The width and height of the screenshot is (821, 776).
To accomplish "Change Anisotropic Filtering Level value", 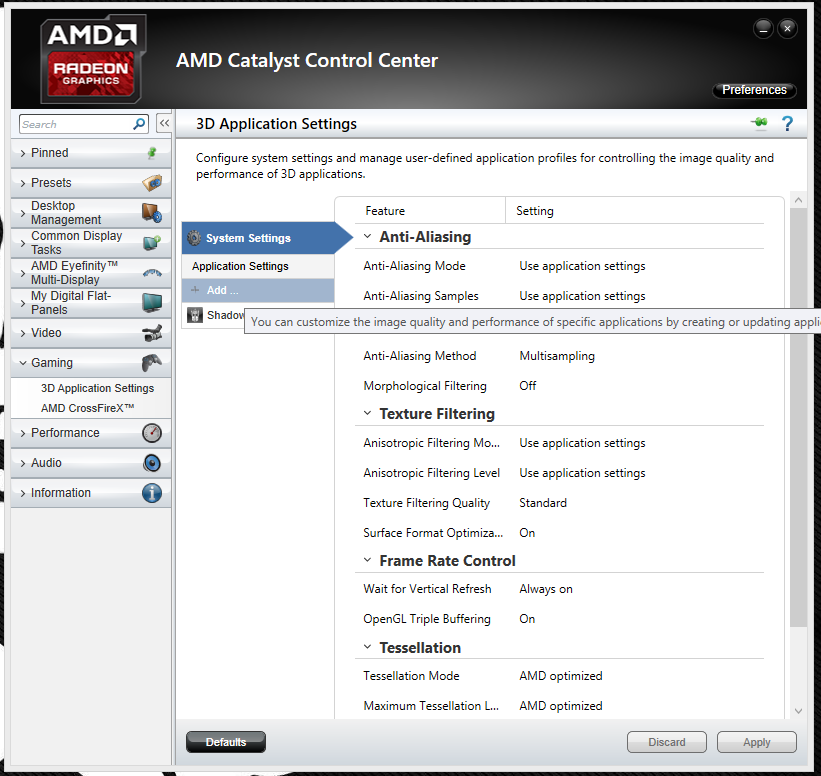I will 582,473.
